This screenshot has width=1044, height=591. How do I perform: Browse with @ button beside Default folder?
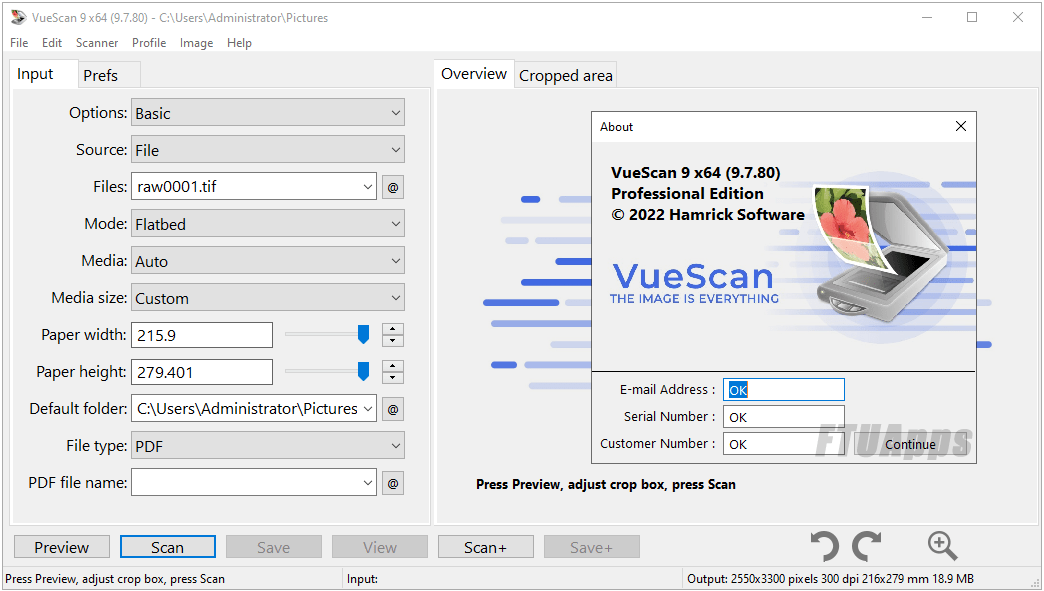pyautogui.click(x=393, y=409)
